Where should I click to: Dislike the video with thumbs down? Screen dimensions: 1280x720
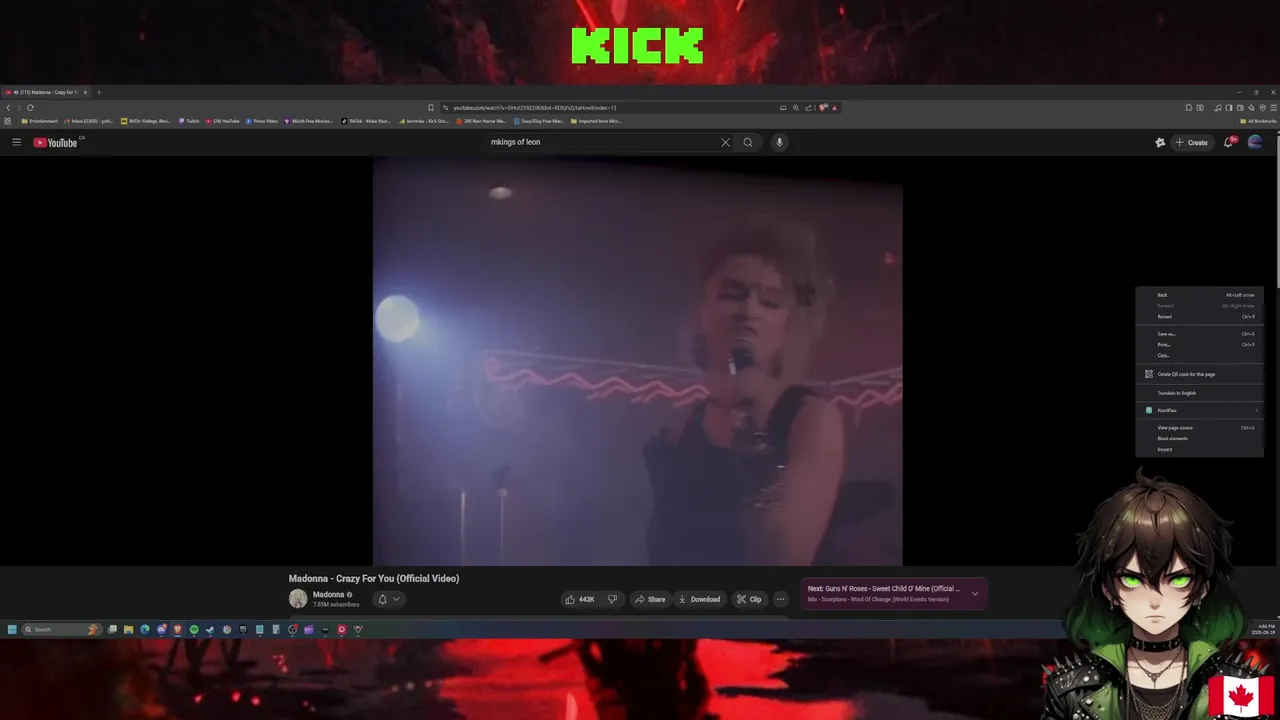click(x=612, y=599)
